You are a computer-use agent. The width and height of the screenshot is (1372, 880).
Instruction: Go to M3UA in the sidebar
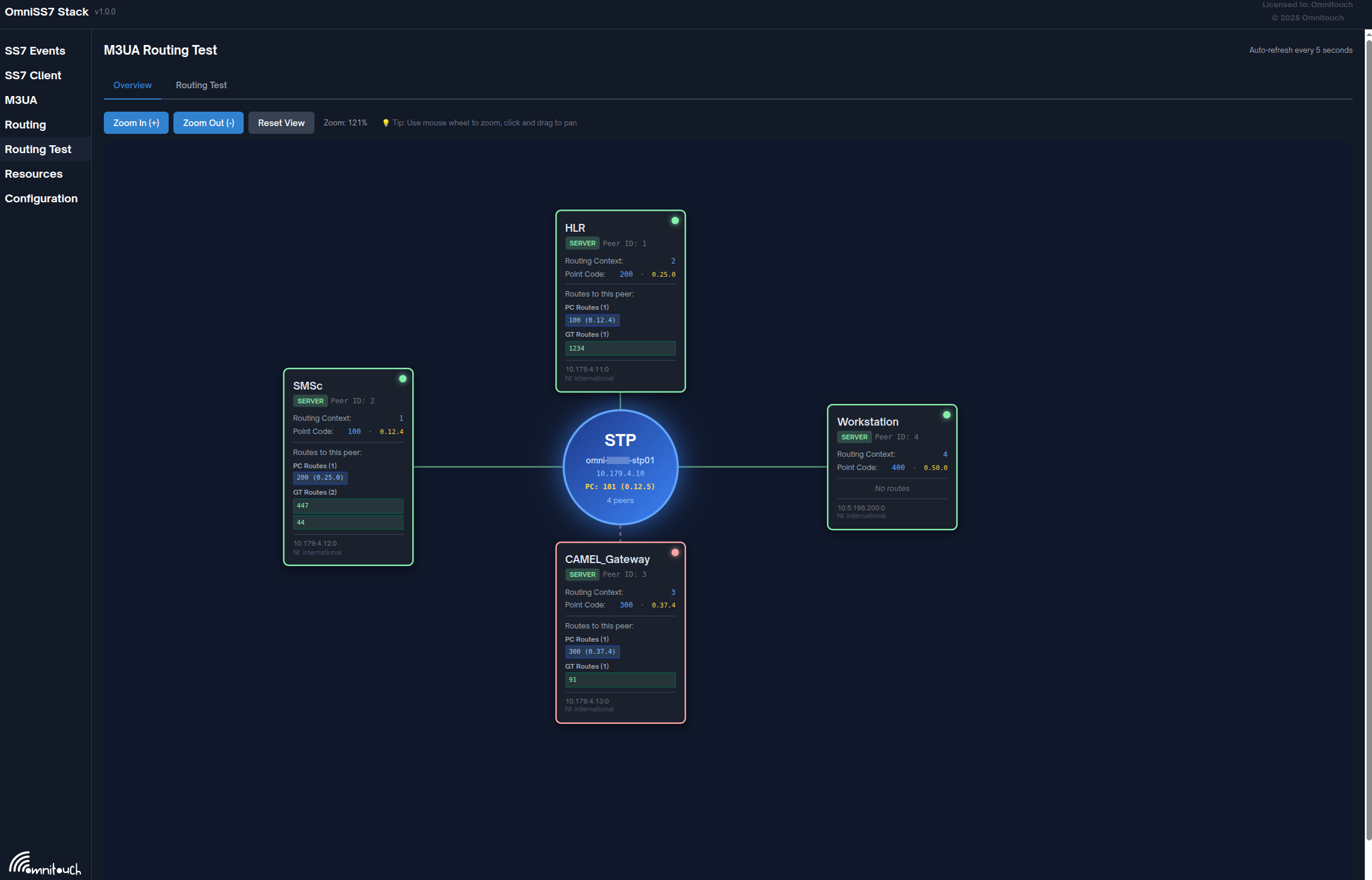pos(21,100)
